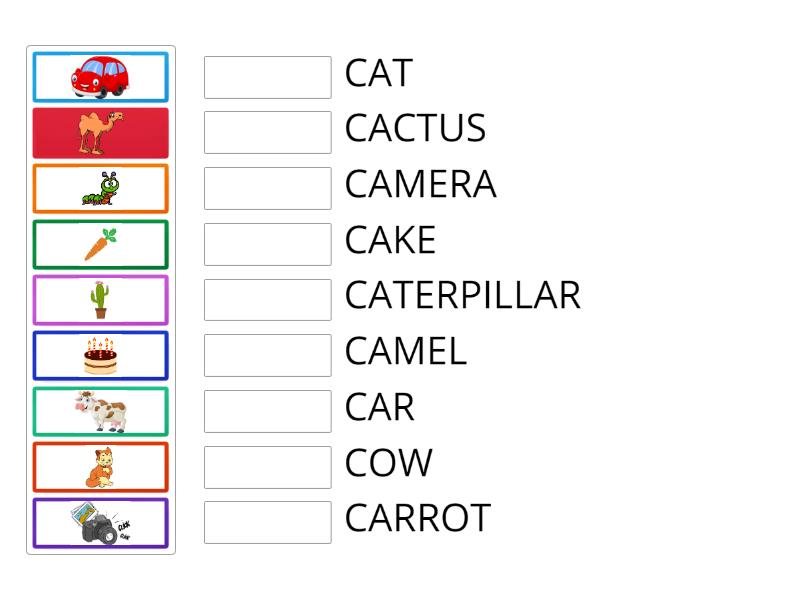Select the CAKE label

pos(390,240)
